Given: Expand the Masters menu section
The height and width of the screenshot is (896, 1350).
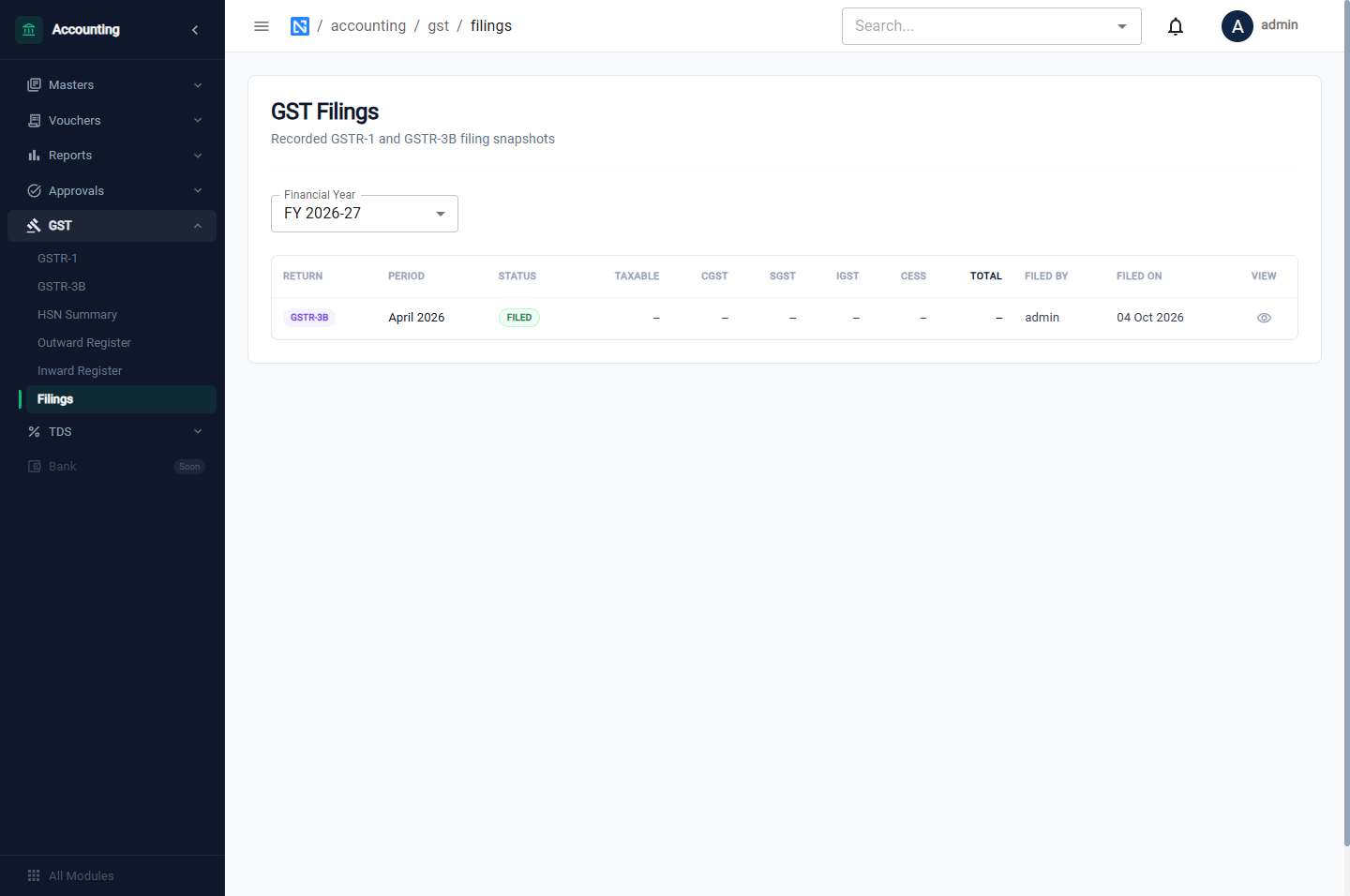Looking at the screenshot, I should (112, 85).
